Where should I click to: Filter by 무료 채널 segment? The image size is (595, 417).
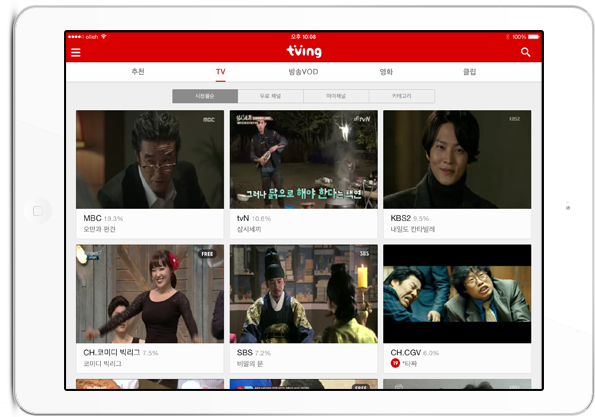(271, 96)
